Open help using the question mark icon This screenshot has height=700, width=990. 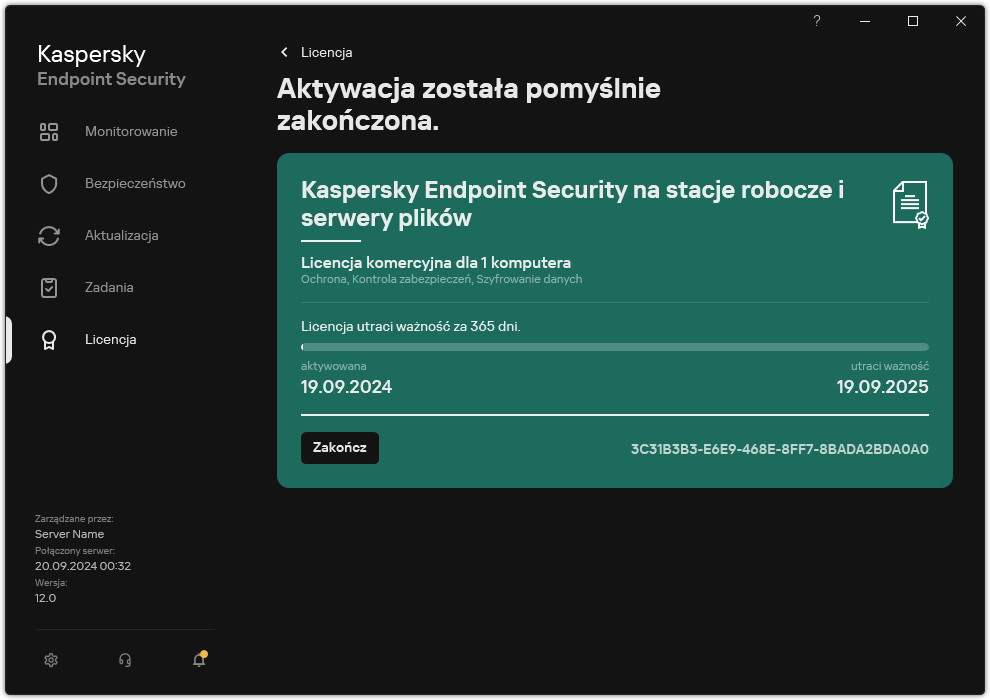(816, 21)
